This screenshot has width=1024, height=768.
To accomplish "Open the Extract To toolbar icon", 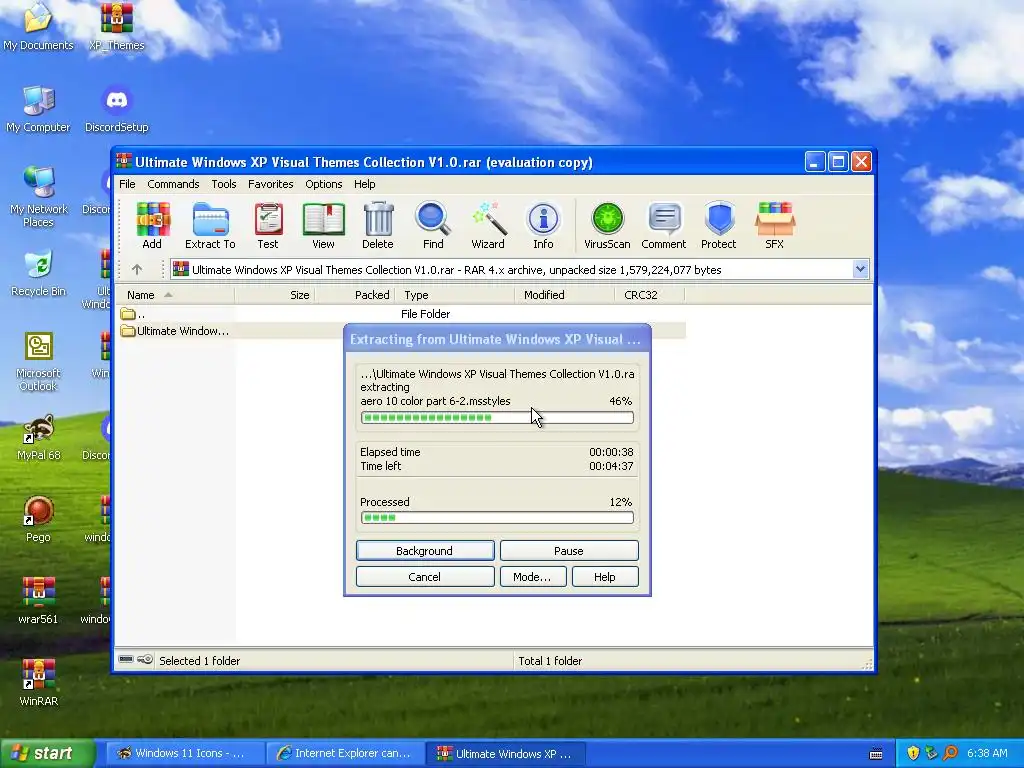I will [210, 225].
